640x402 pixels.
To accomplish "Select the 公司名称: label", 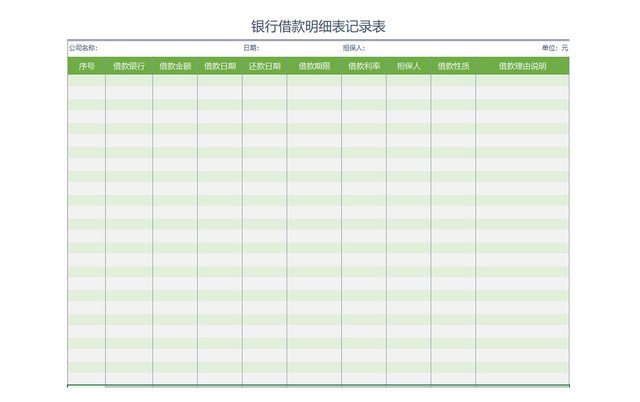I will 83,48.
